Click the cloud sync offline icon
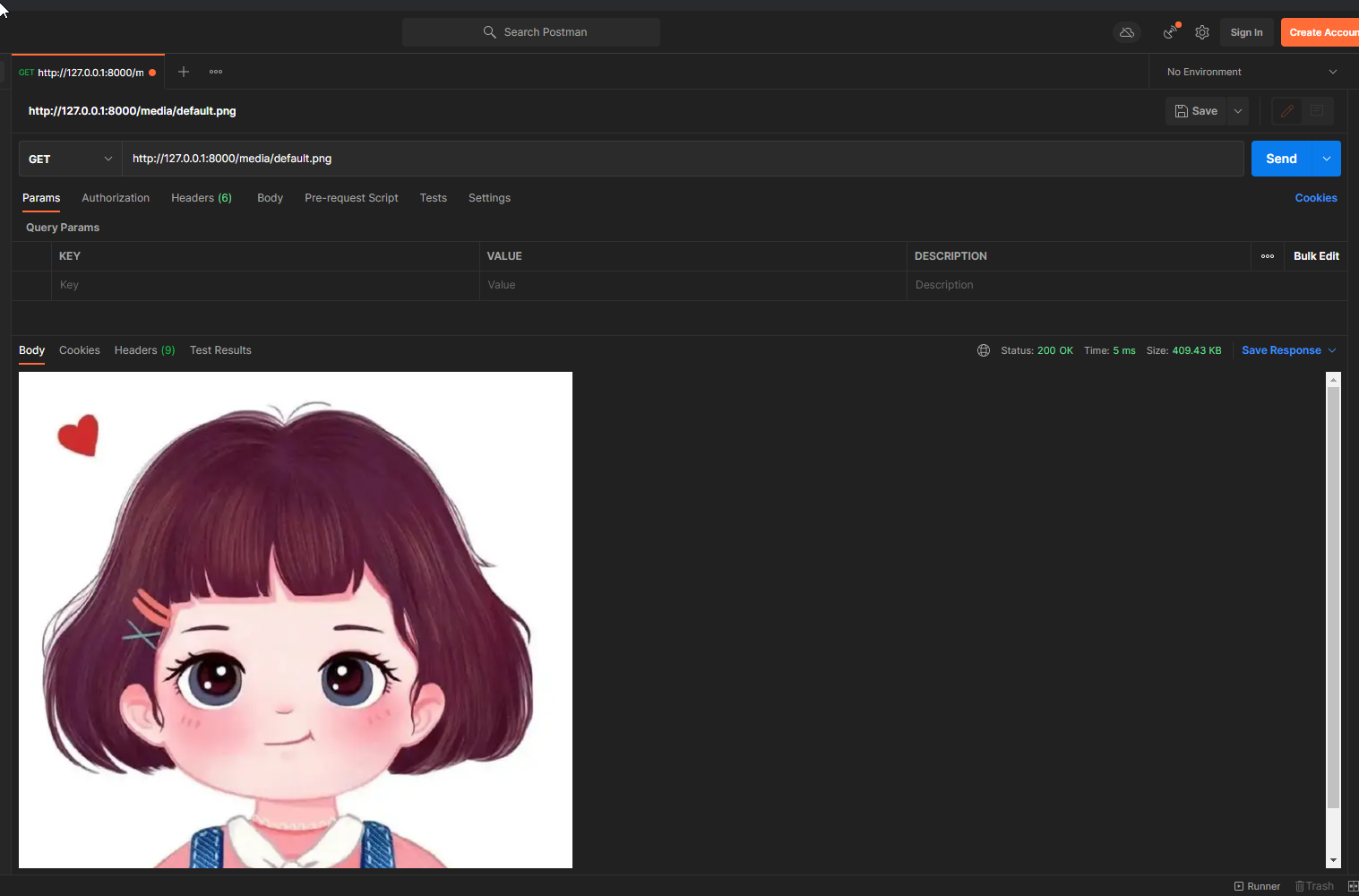 click(x=1127, y=32)
